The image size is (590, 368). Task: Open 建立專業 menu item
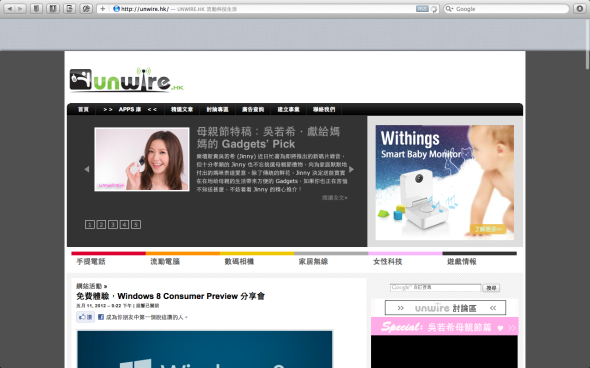(x=288, y=109)
